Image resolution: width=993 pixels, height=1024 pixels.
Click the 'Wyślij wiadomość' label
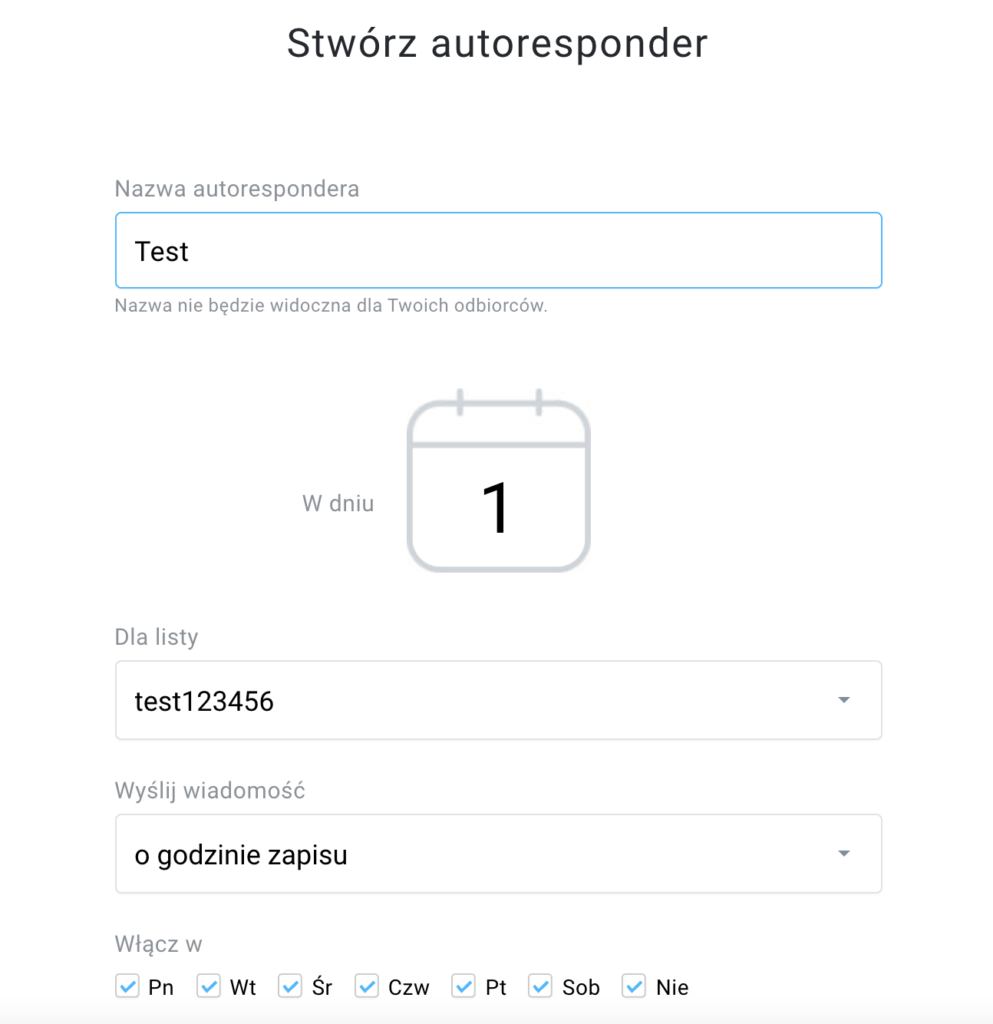210,790
